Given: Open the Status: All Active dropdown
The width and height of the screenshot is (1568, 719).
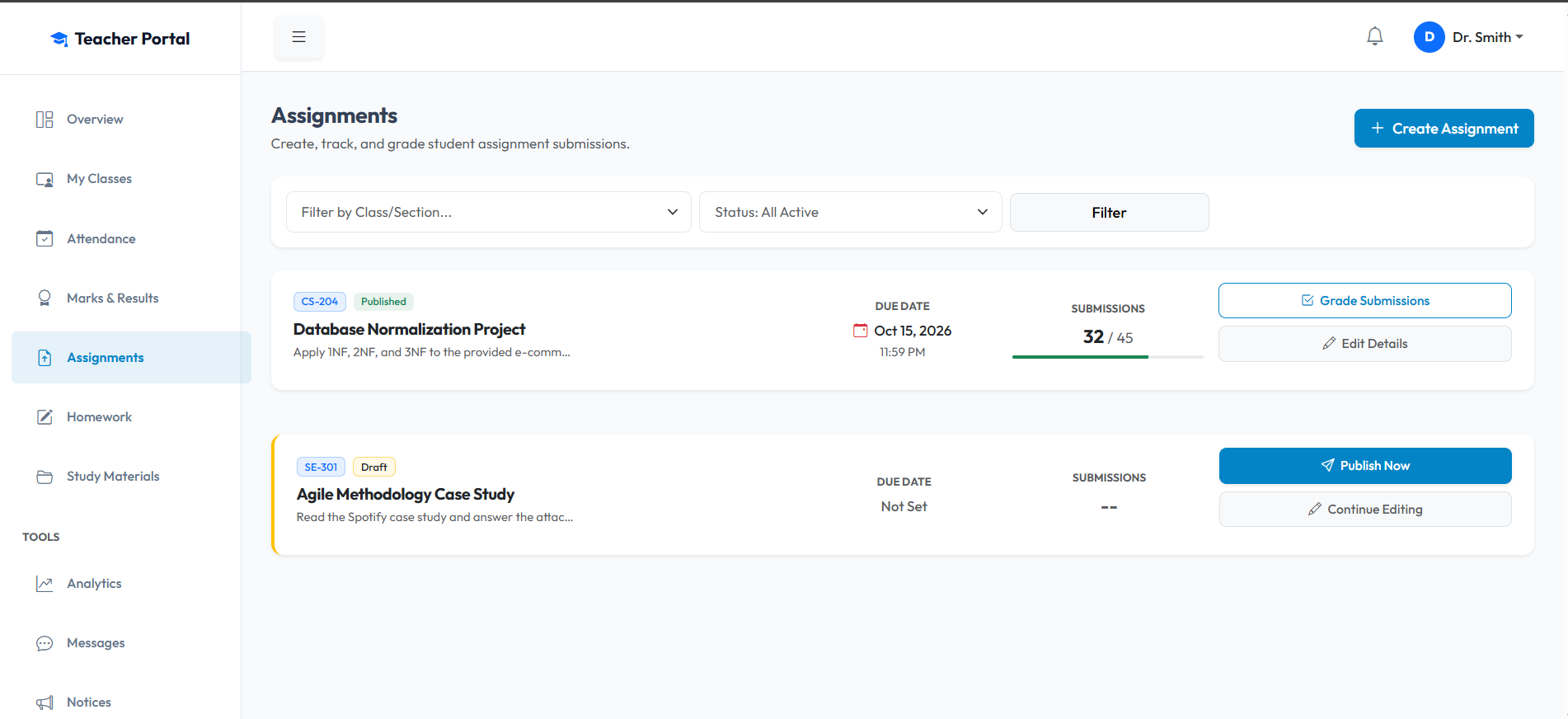Looking at the screenshot, I should (850, 213).
